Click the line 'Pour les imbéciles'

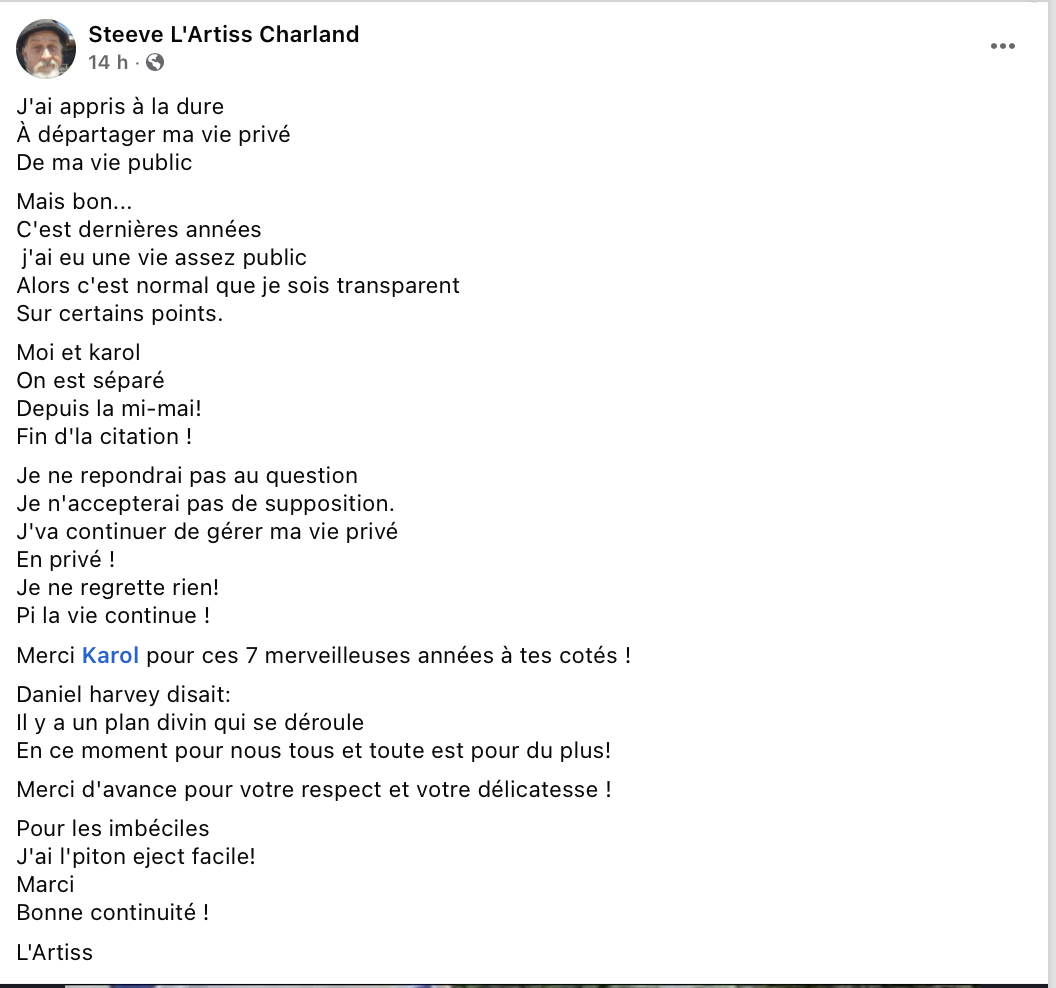pos(112,828)
